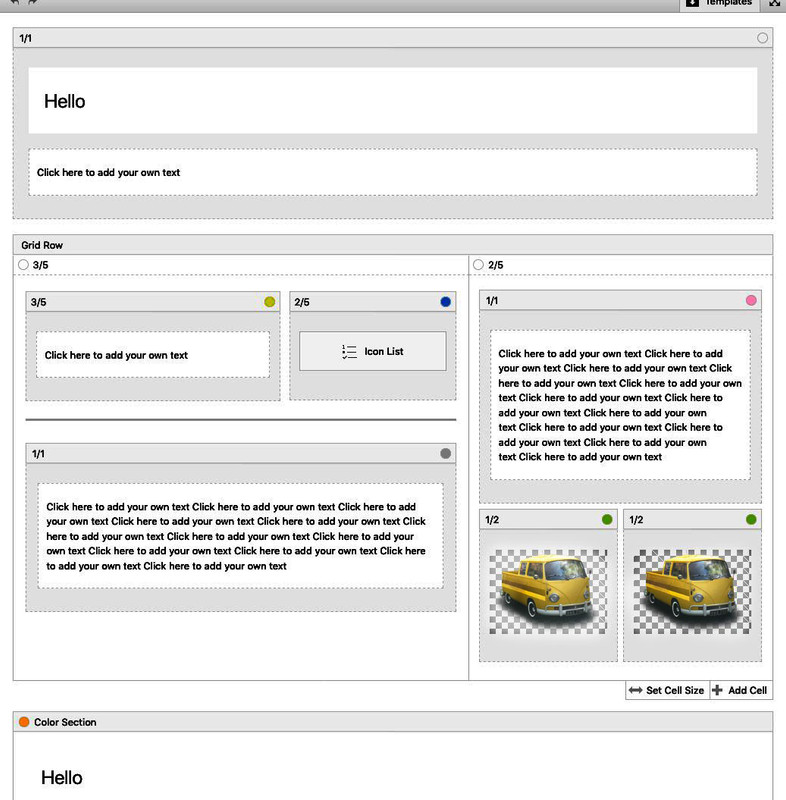Click the 2/5 label on the blue-dot cell header
Image resolution: width=786 pixels, height=800 pixels.
(302, 302)
